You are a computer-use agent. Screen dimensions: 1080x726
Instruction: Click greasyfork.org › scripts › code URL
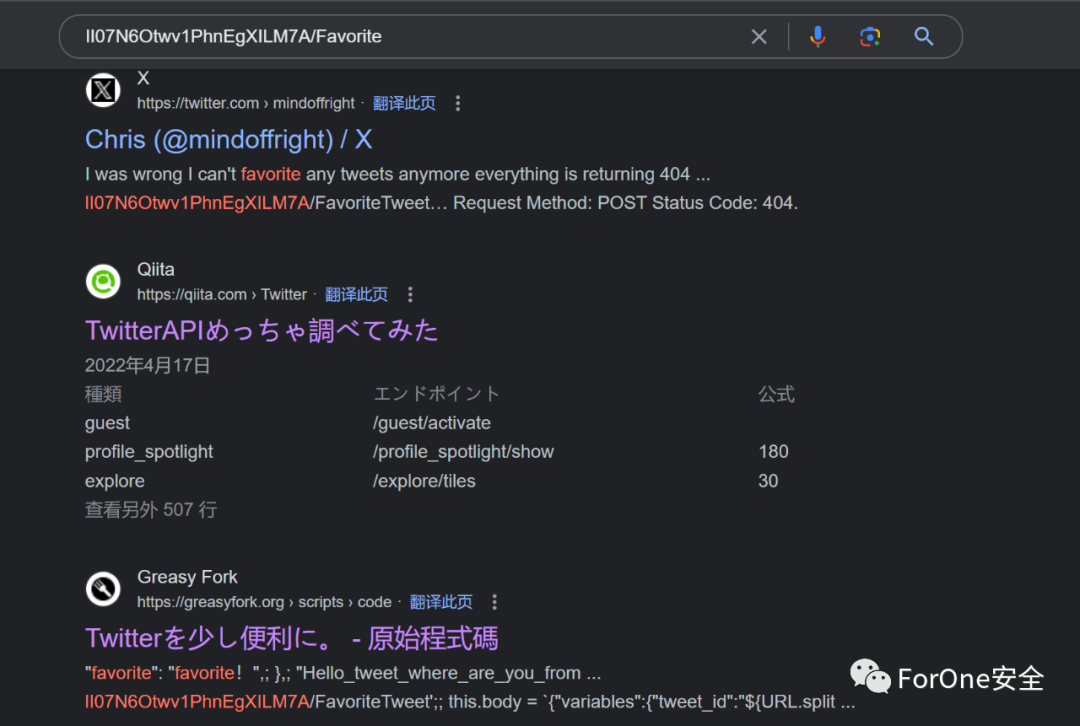point(264,602)
